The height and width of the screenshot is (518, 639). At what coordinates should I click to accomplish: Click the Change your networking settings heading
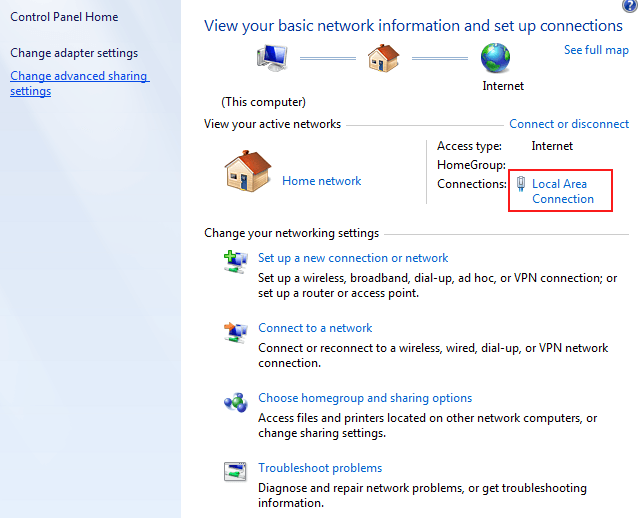click(x=291, y=233)
